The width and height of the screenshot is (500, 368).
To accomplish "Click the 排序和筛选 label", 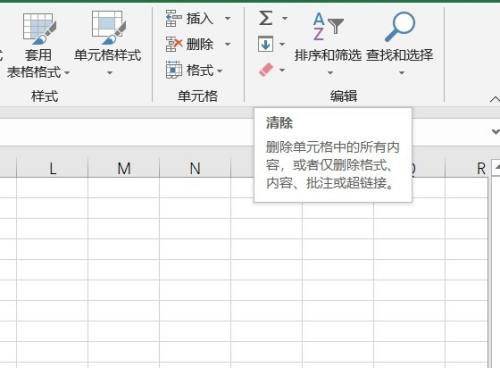I will [x=328, y=55].
